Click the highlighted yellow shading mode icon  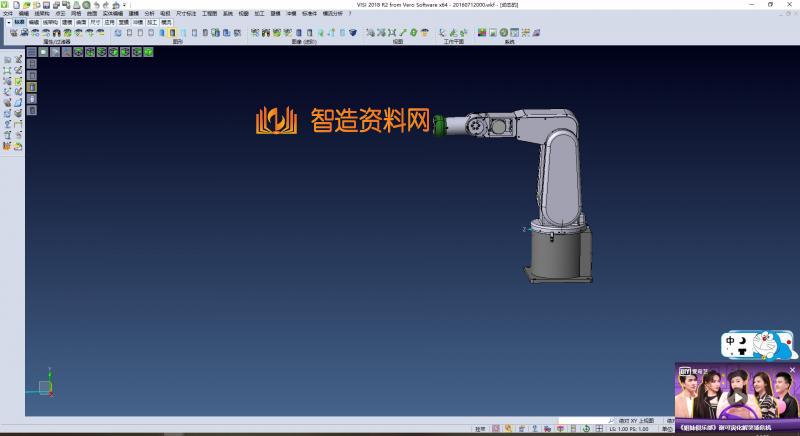click(x=172, y=33)
